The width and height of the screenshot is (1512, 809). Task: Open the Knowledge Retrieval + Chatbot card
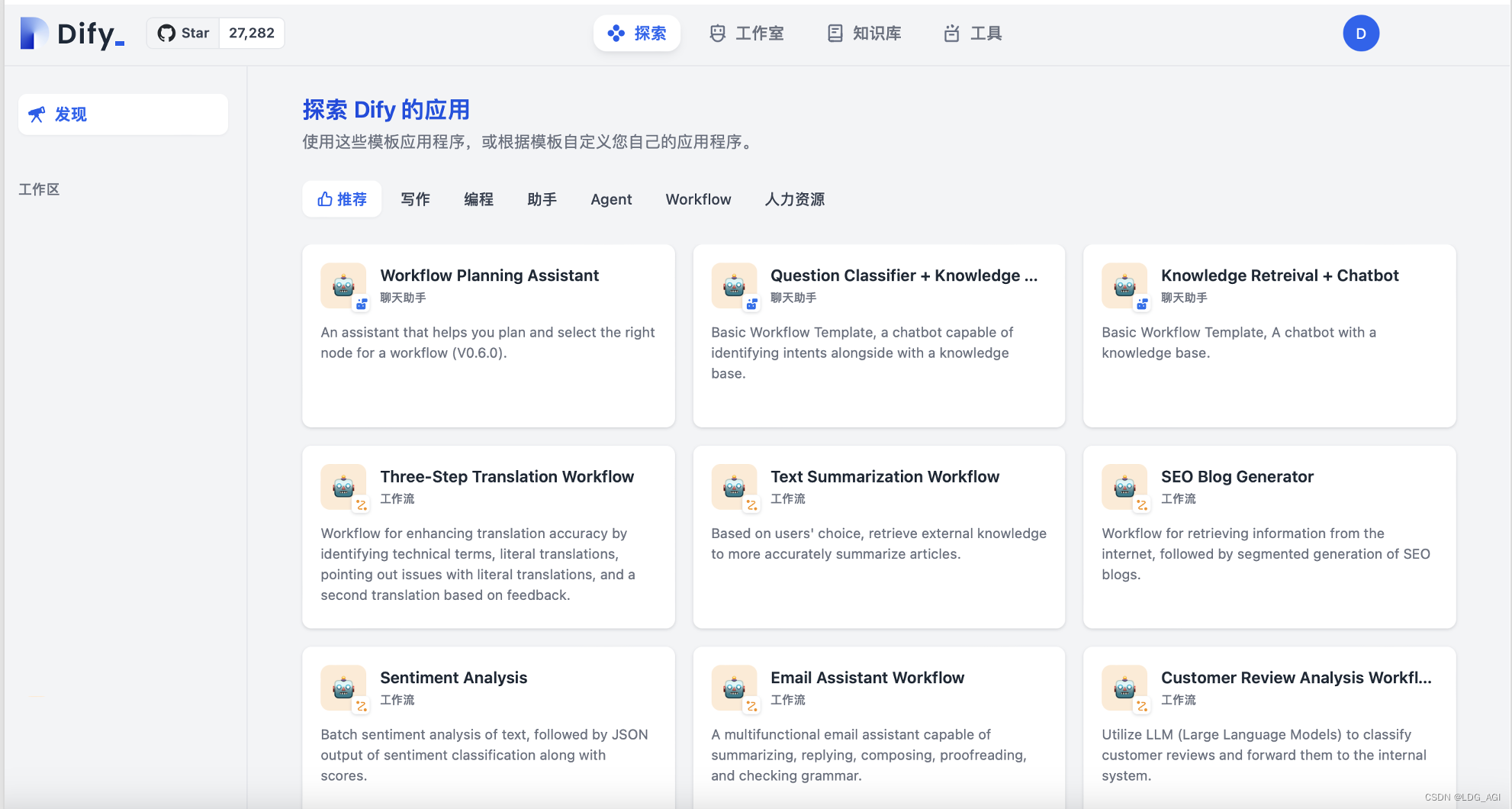[x=1269, y=336]
